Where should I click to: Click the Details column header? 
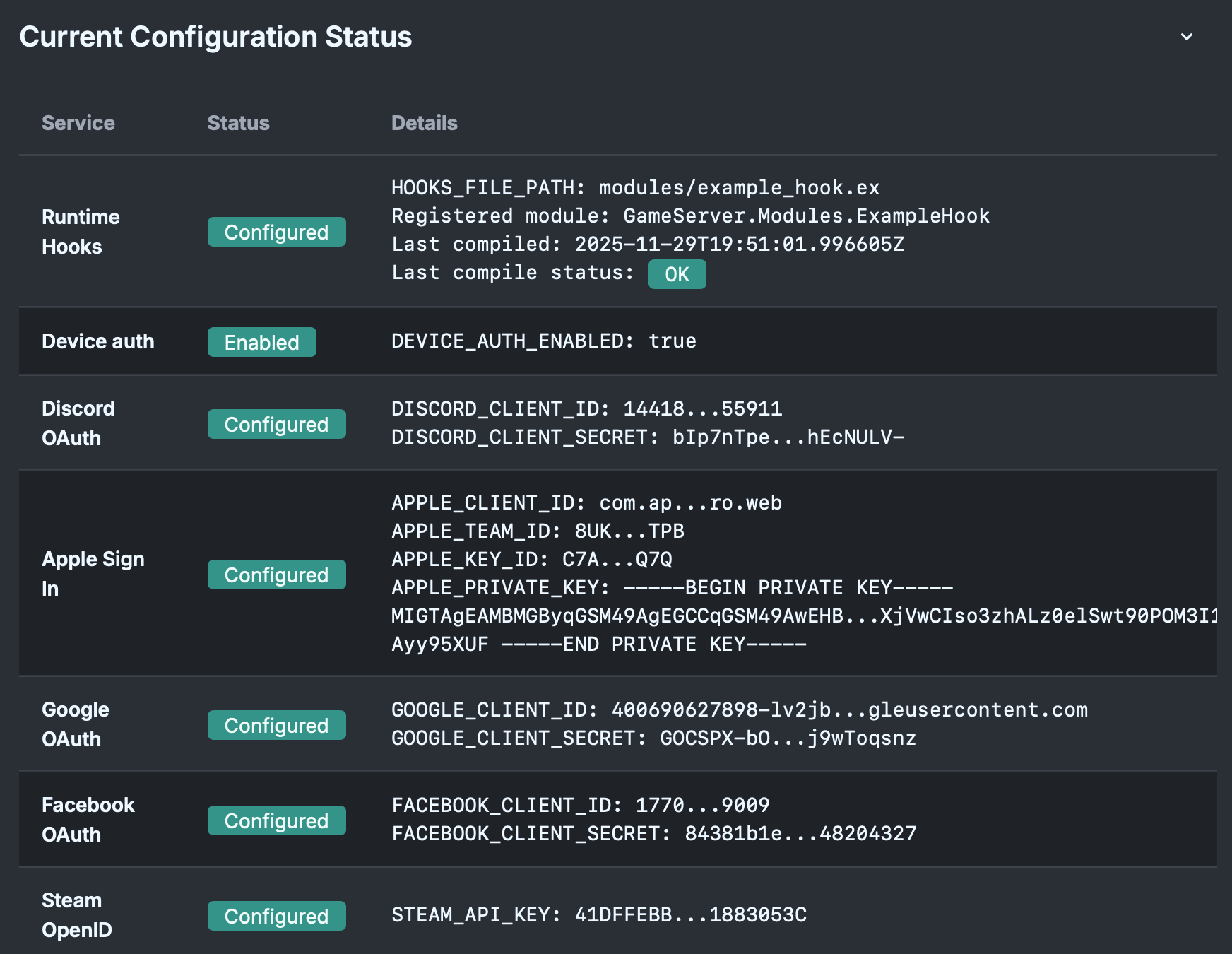(x=424, y=123)
